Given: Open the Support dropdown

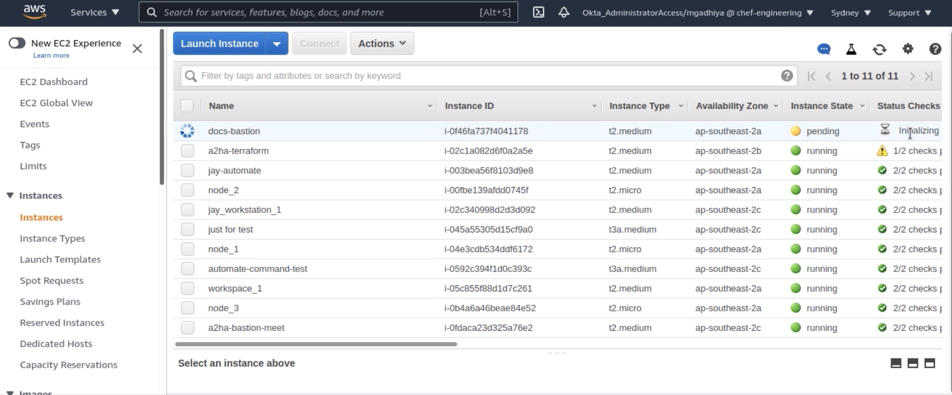Looking at the screenshot, I should pos(910,12).
